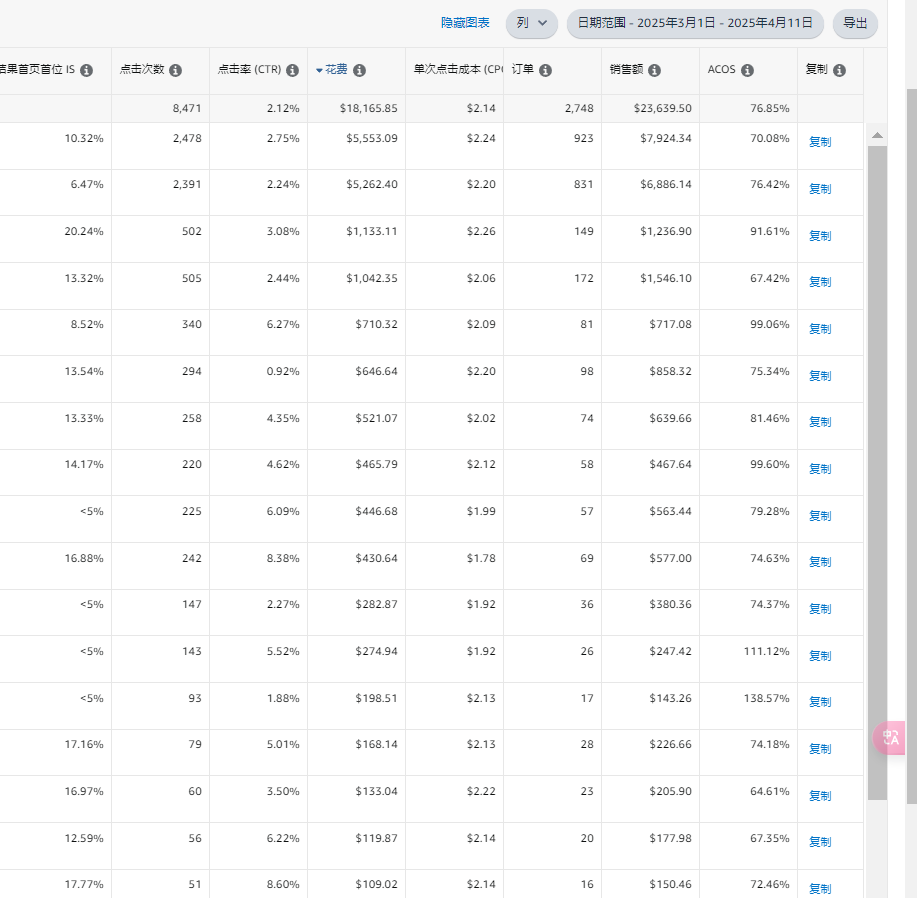Image resolution: width=917 pixels, height=898 pixels.
Task: Click the 隐藏图表 link
Action: pyautogui.click(x=465, y=23)
